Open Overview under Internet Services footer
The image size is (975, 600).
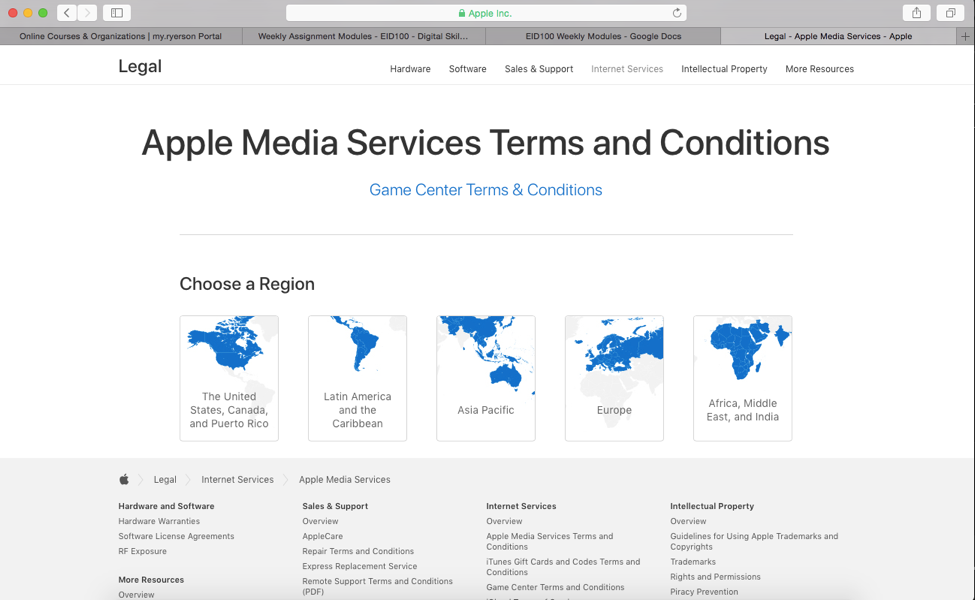point(504,521)
